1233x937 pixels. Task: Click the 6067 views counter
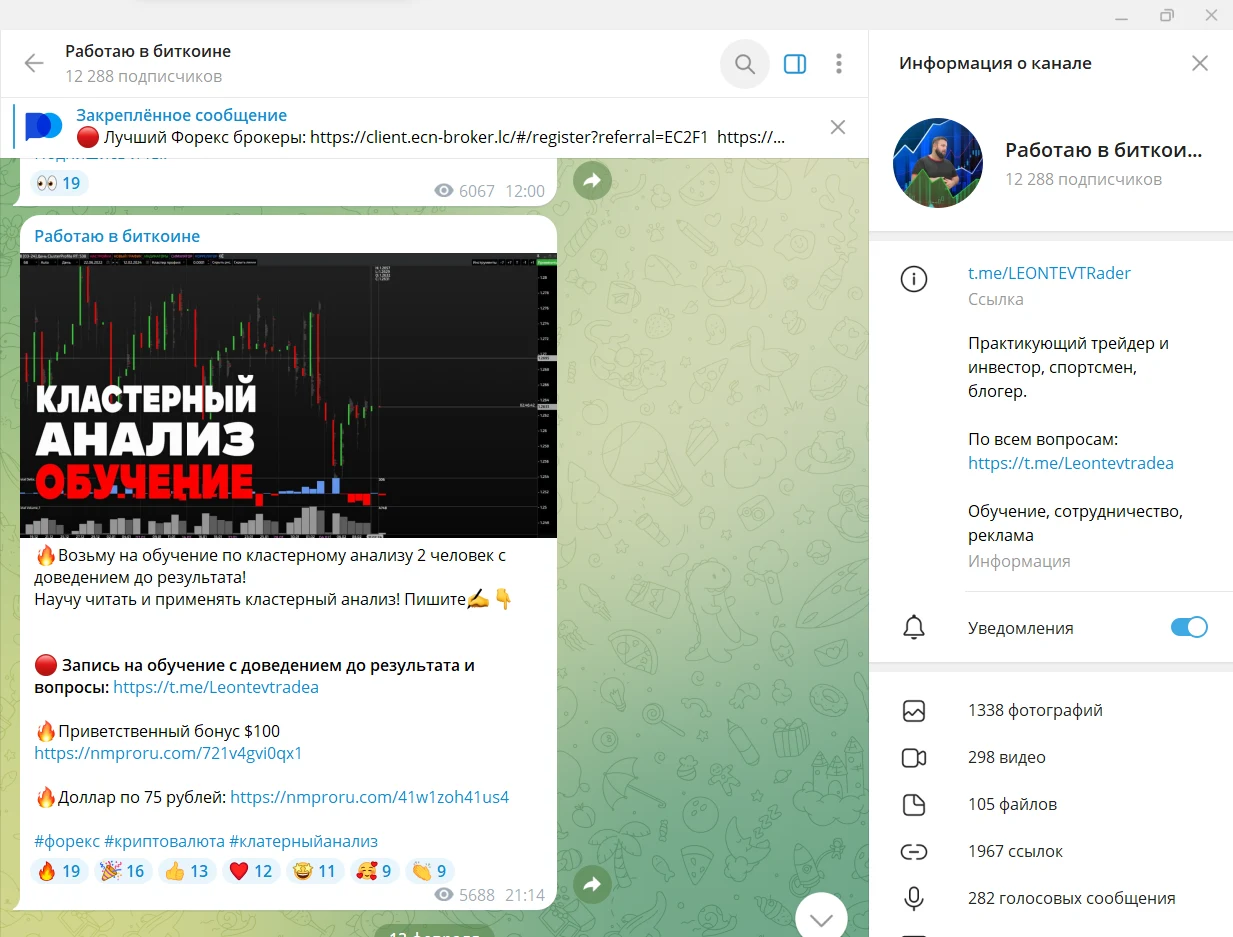[x=465, y=191]
